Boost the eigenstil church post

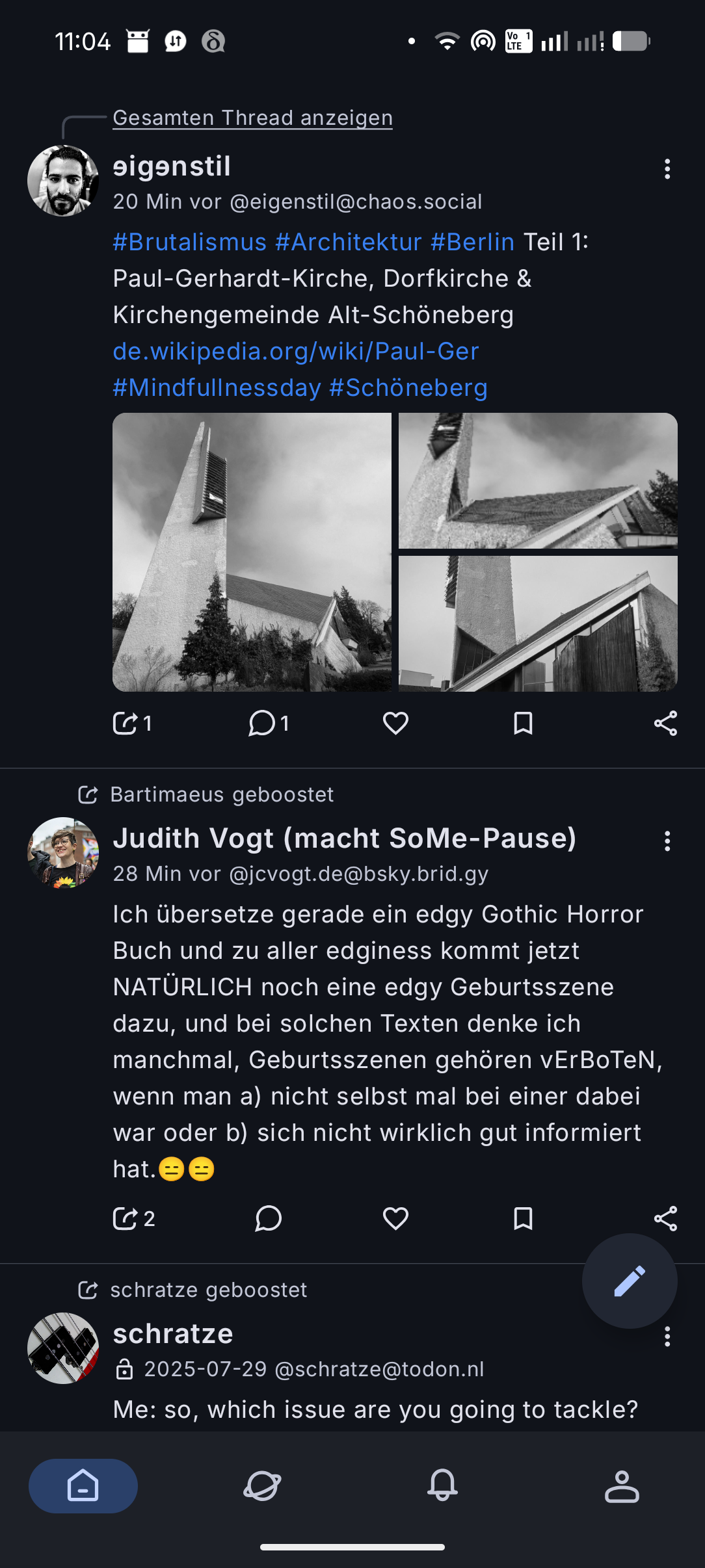126,723
